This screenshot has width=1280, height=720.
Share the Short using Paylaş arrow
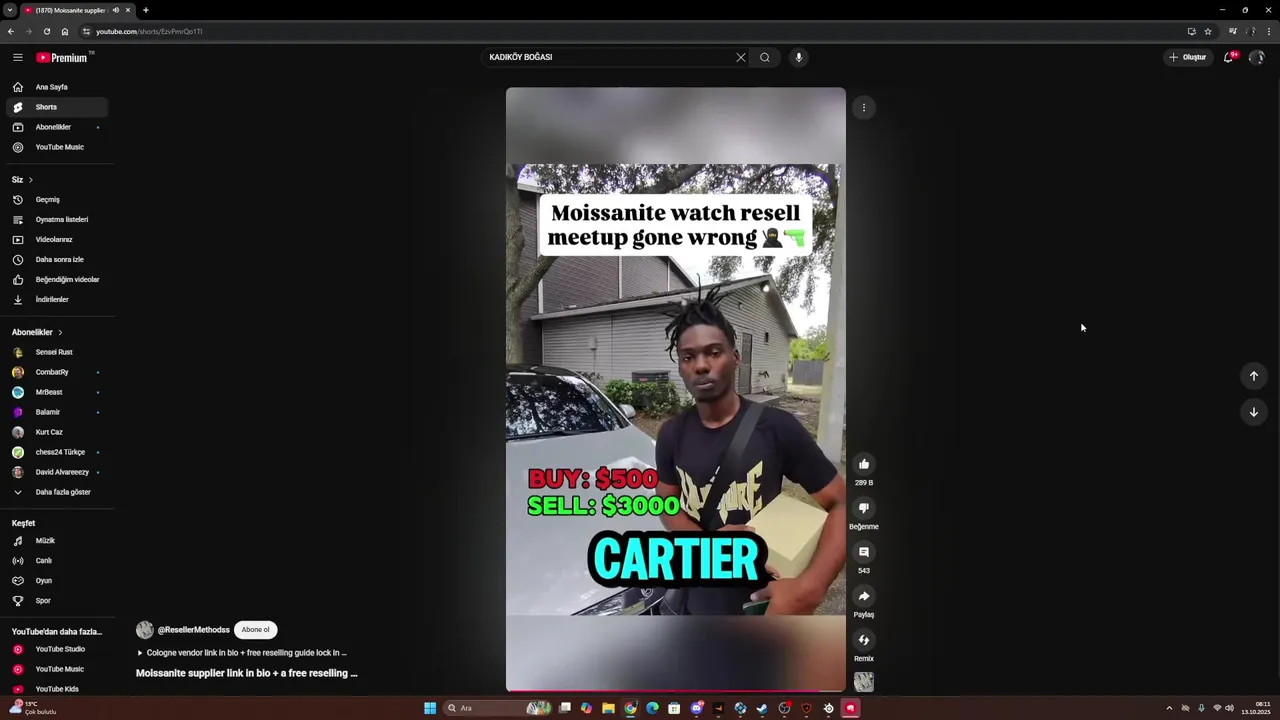click(x=864, y=596)
